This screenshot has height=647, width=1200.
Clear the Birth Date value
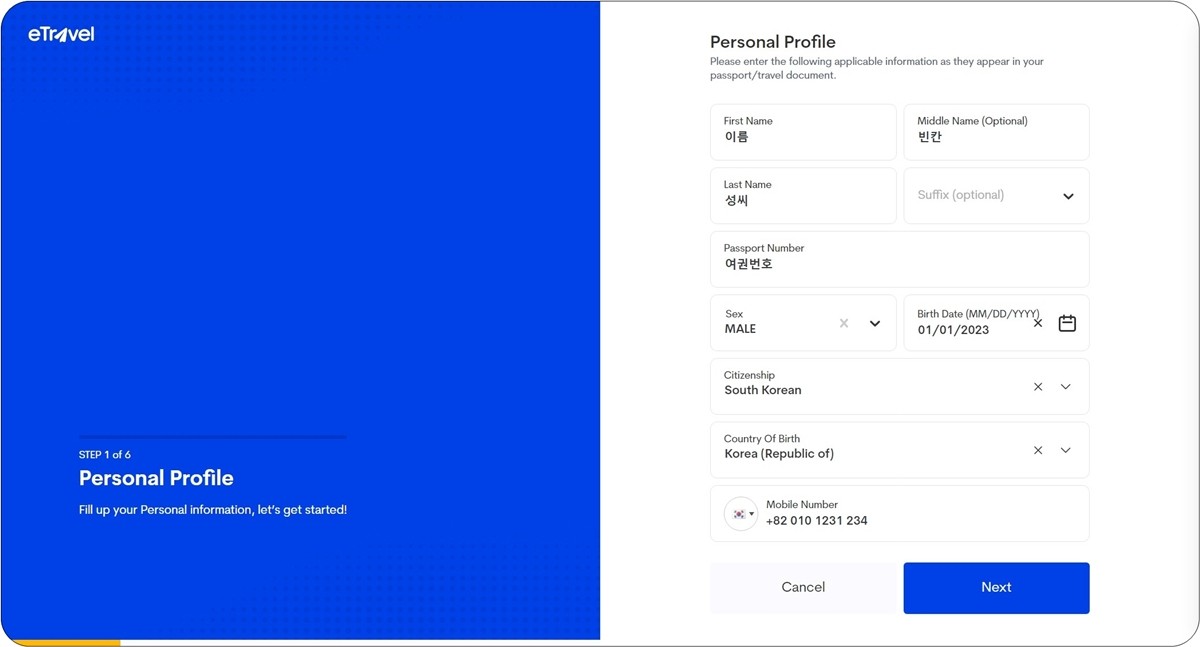coord(1037,323)
